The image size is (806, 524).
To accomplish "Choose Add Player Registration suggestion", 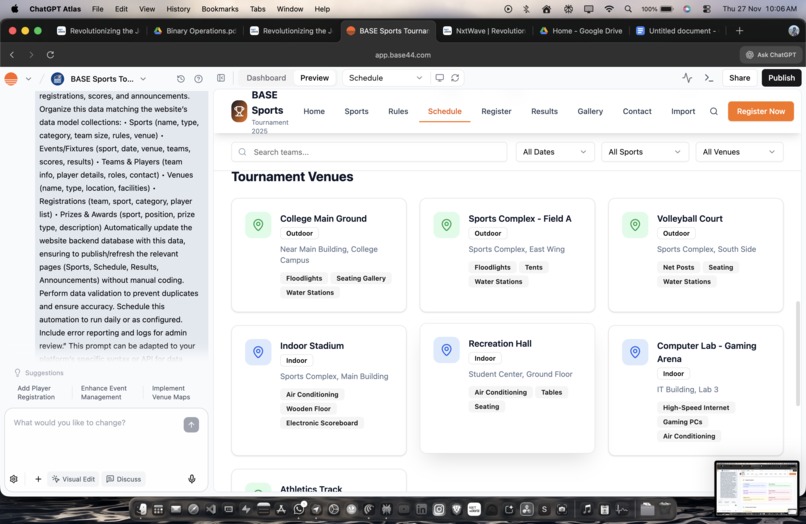I will (x=35, y=392).
